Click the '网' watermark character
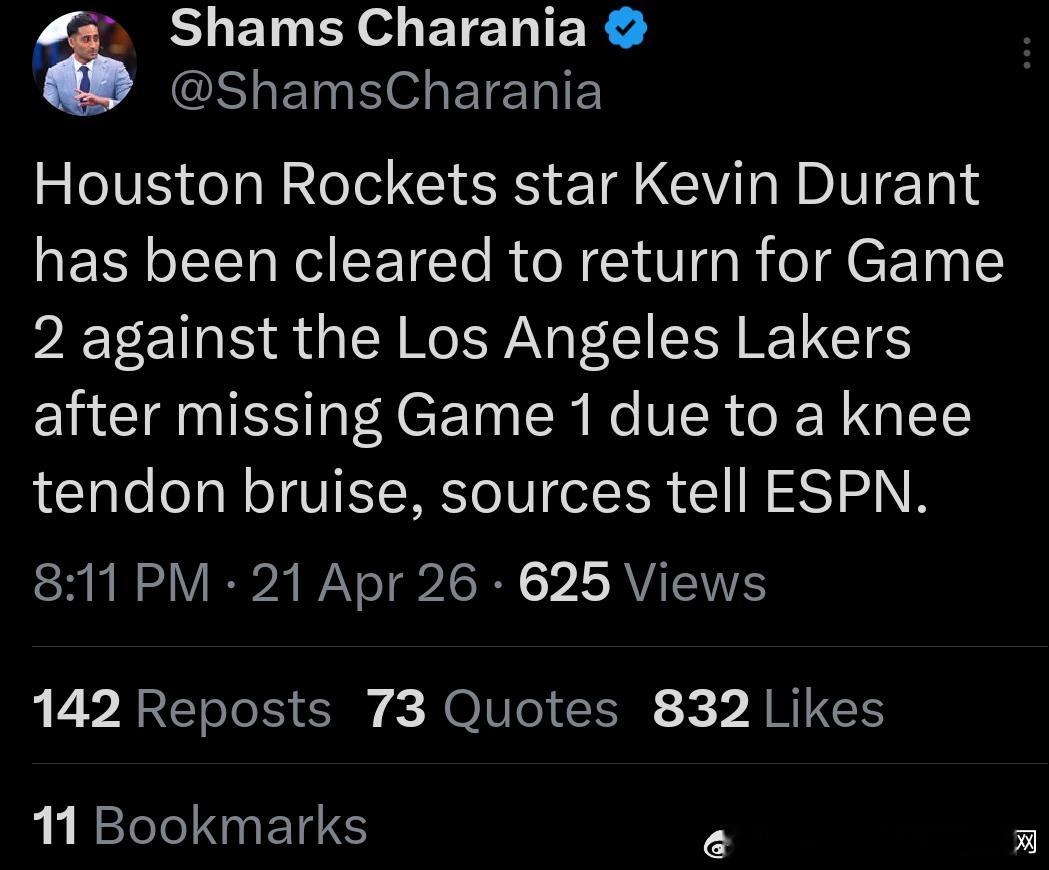The width and height of the screenshot is (1049, 870). (x=1025, y=842)
